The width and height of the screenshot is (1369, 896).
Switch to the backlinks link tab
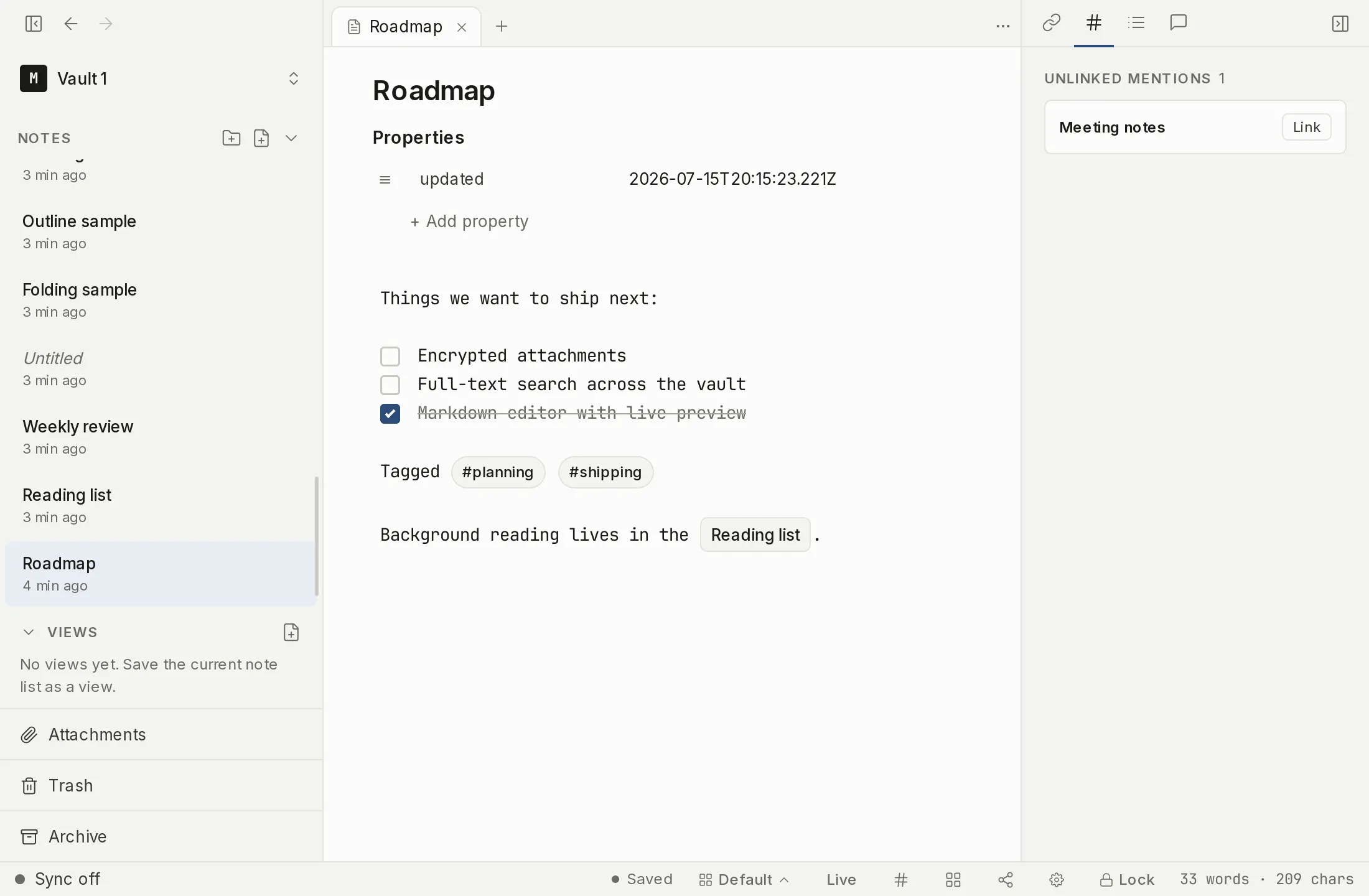pos(1052,23)
